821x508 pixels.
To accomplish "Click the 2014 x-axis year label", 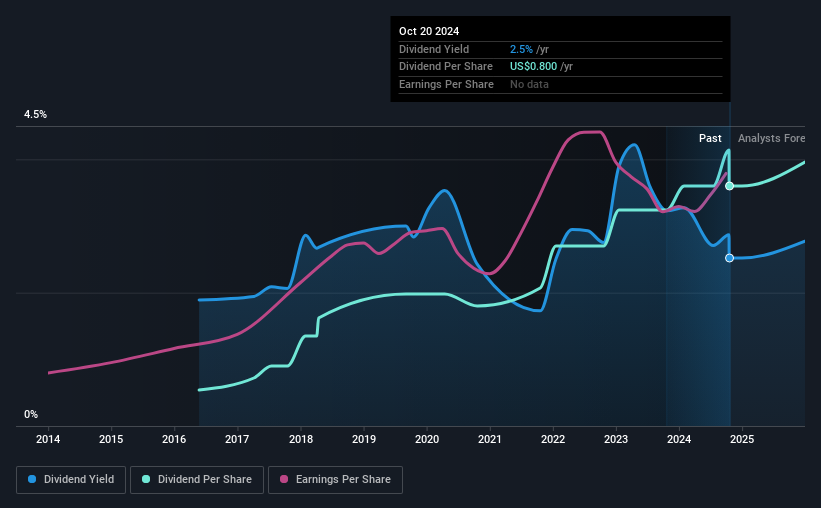I will coord(49,439).
